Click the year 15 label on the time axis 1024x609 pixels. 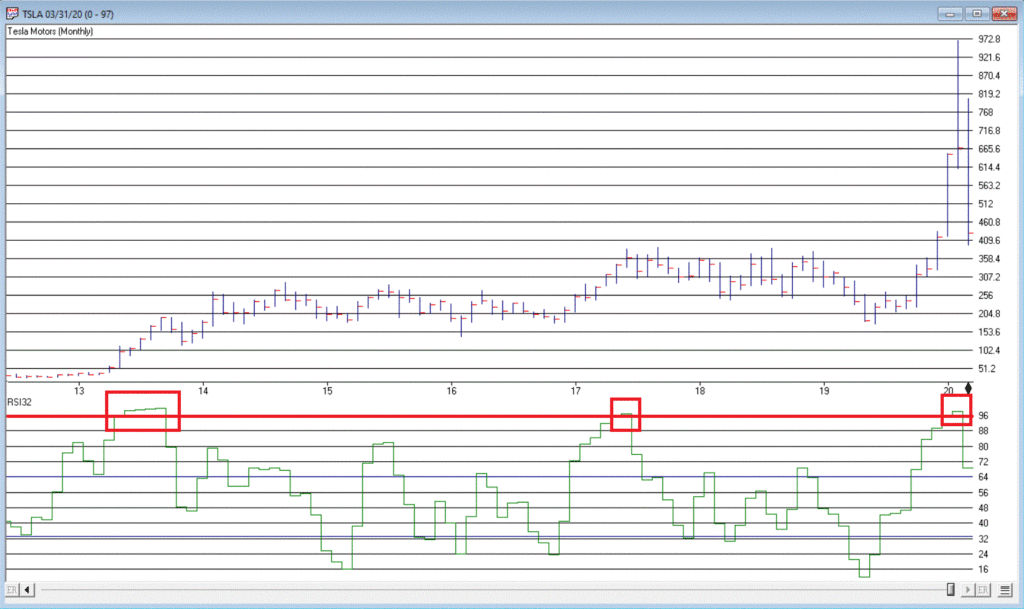tap(327, 391)
